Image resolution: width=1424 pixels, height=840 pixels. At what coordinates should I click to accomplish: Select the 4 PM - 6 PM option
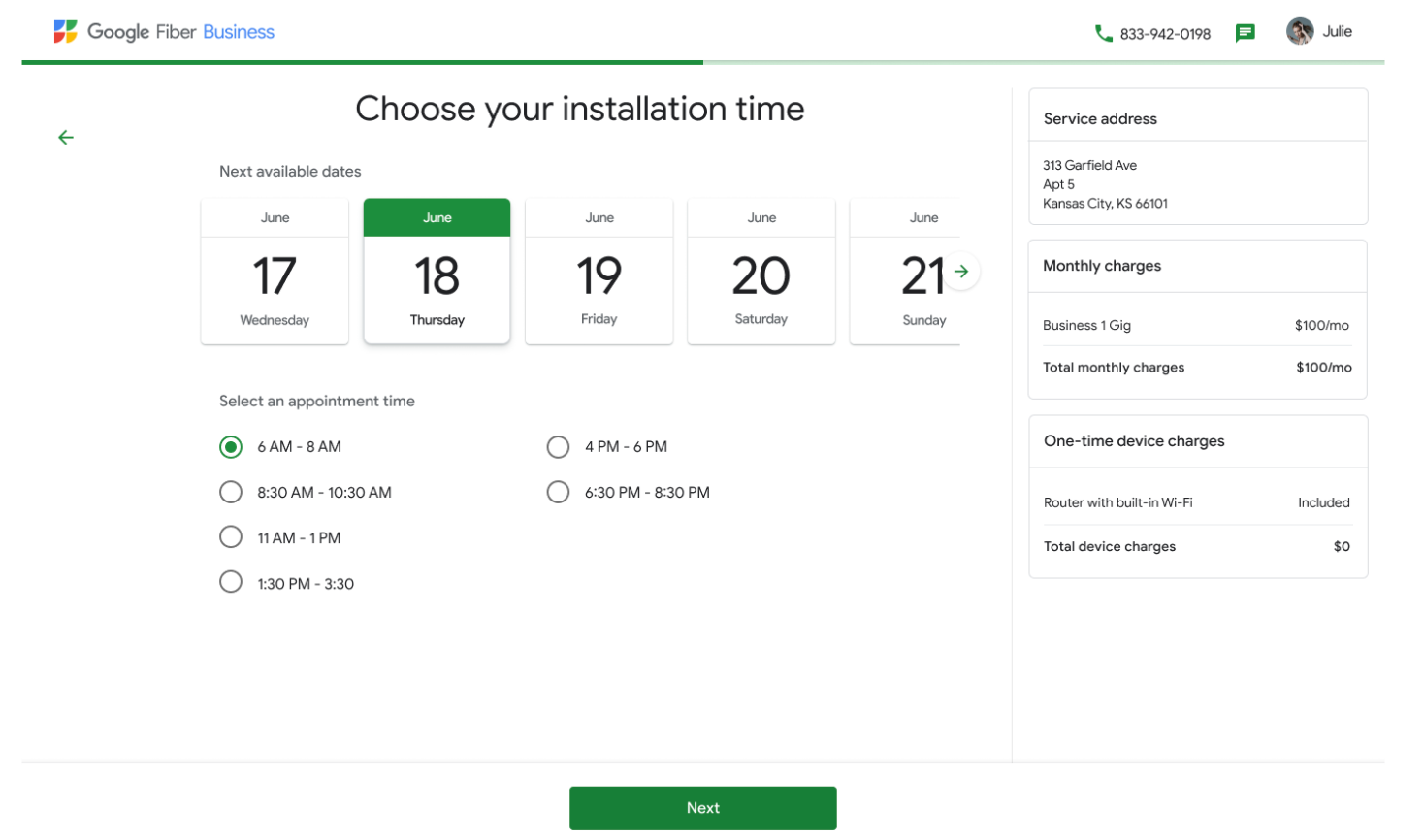point(558,447)
